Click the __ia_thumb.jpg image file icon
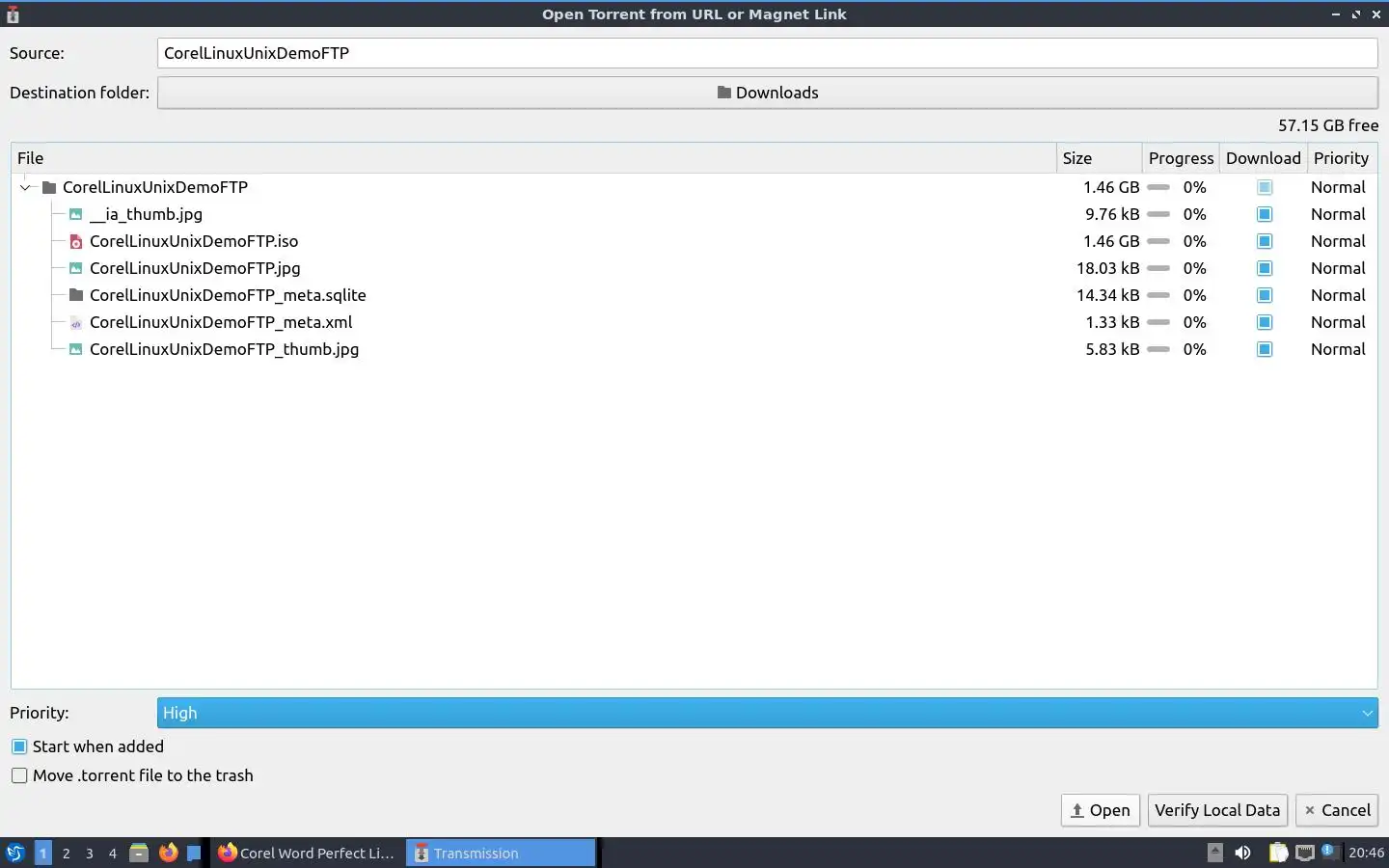Image resolution: width=1389 pixels, height=868 pixels. [76, 214]
